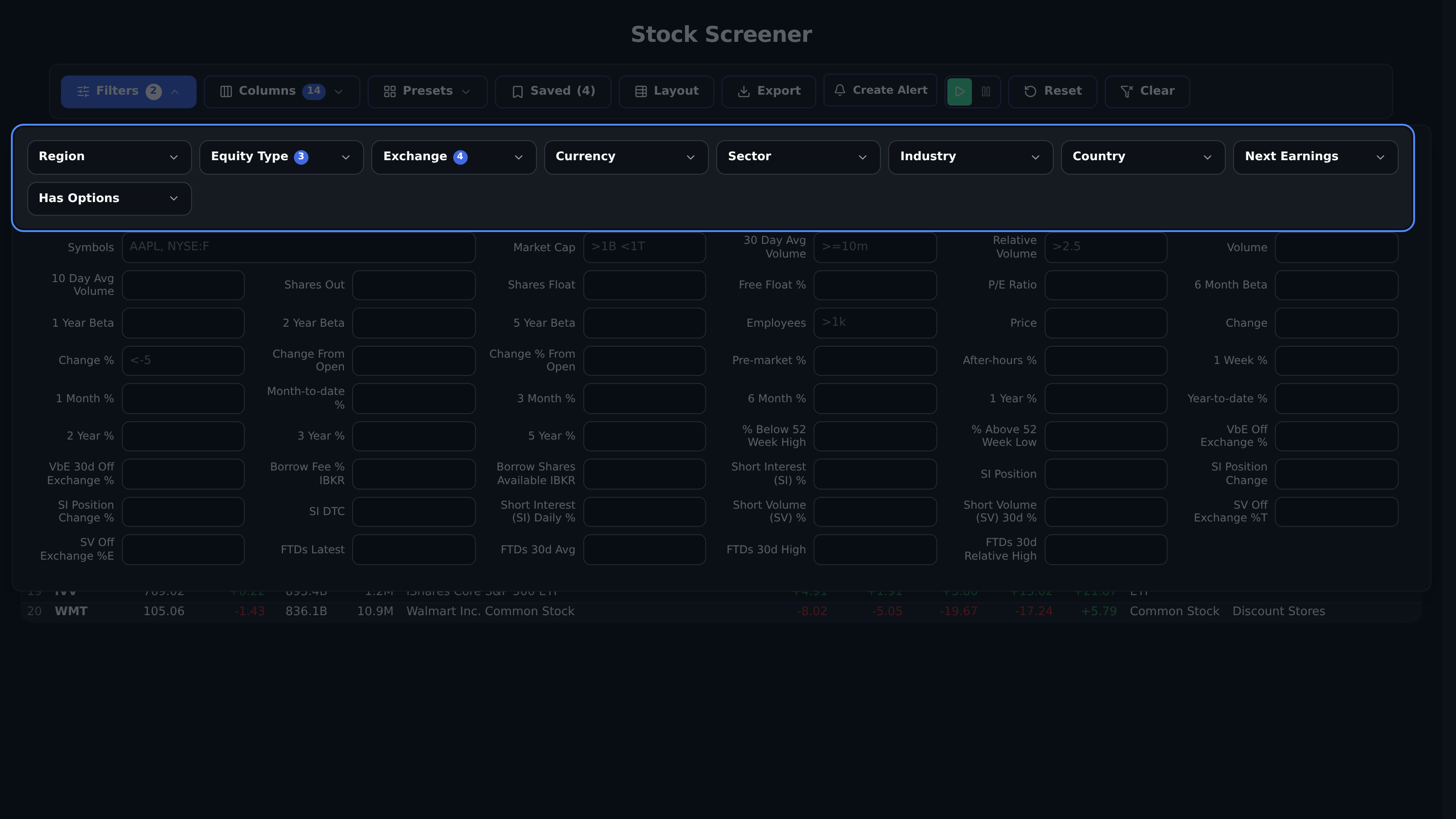The height and width of the screenshot is (819, 1456).
Task: Open the Columns dropdown
Action: pos(282,91)
